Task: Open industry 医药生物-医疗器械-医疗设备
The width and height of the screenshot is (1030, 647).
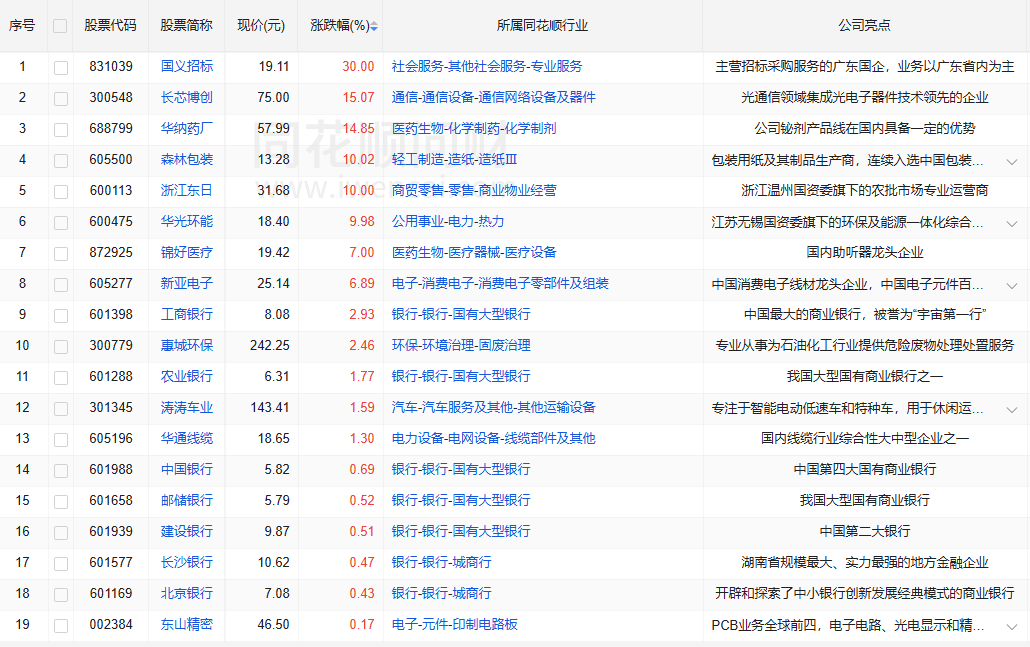Action: [474, 252]
